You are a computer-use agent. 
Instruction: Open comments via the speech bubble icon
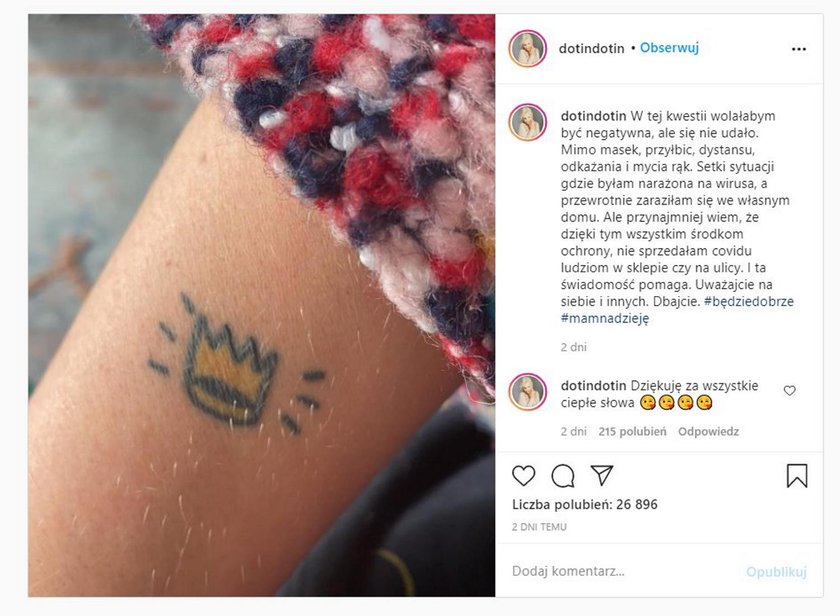point(563,476)
